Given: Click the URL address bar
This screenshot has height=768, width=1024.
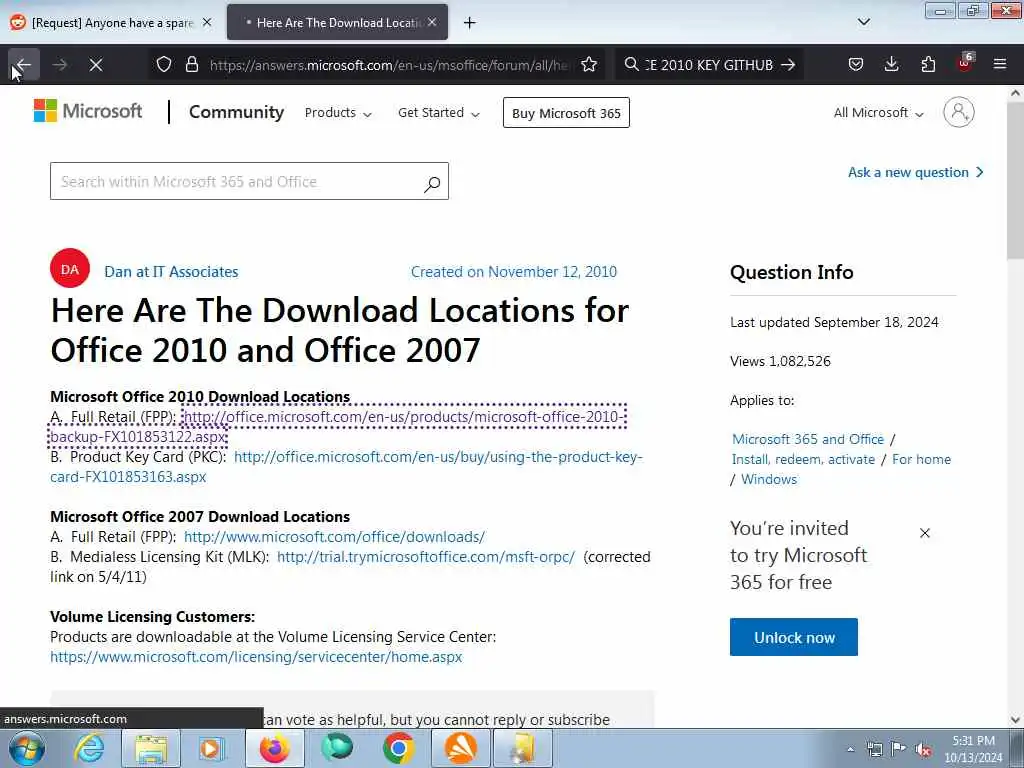Looking at the screenshot, I should (x=389, y=65).
